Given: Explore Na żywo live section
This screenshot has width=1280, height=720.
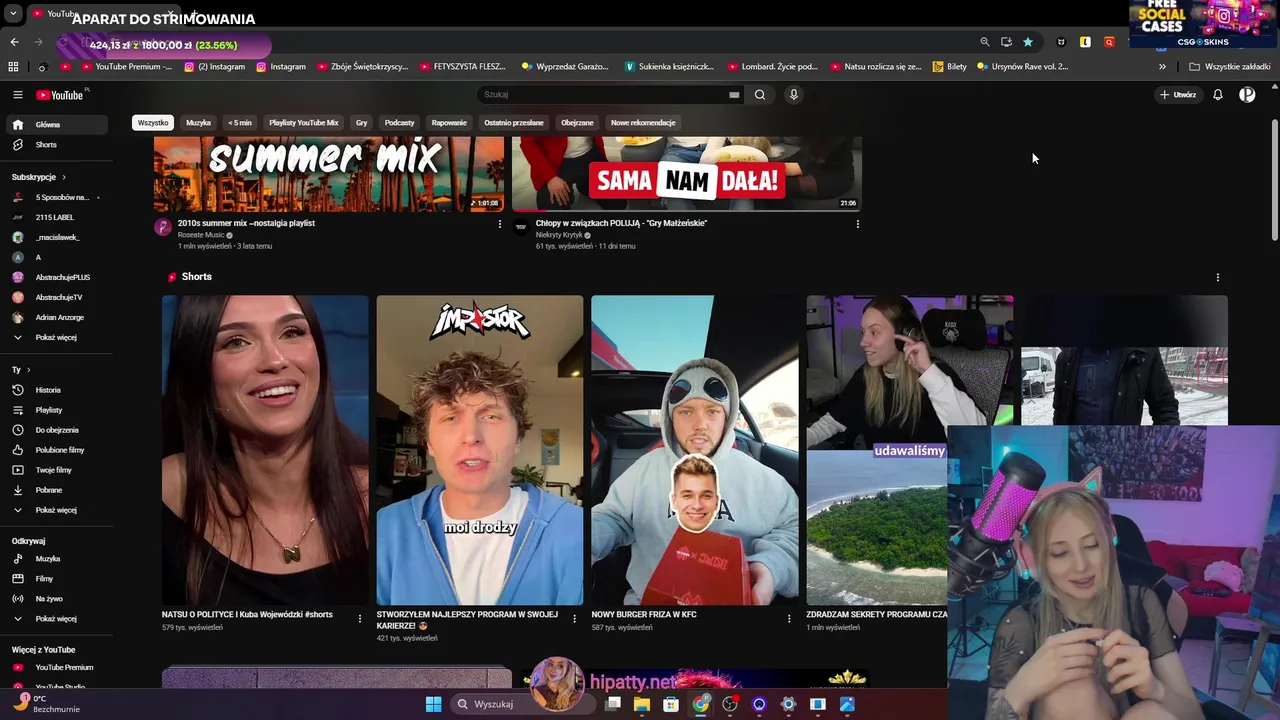Looking at the screenshot, I should tap(57, 599).
